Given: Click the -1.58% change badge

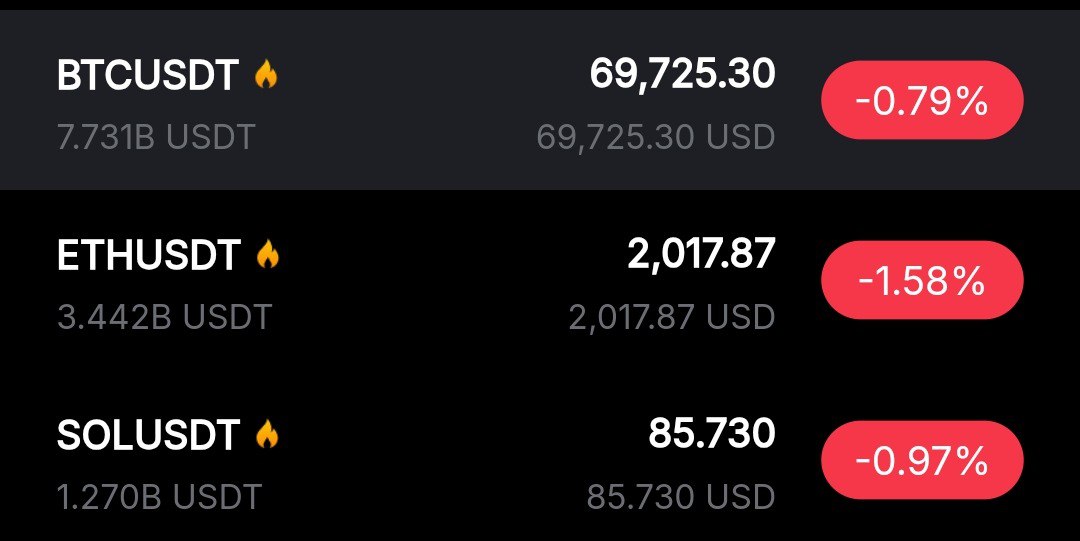Looking at the screenshot, I should (x=921, y=281).
